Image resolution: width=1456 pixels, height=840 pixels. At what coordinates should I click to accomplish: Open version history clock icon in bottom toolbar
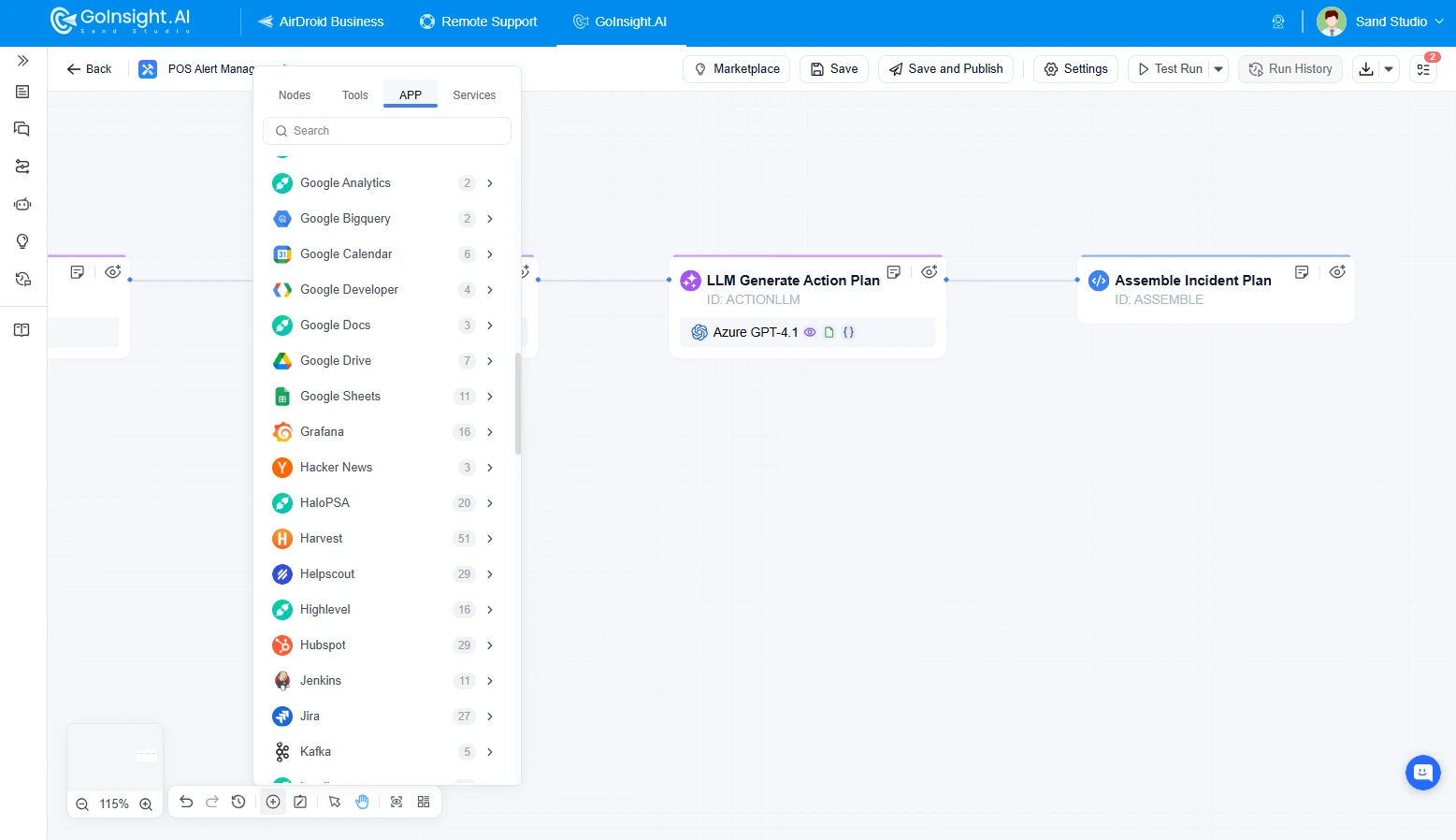pos(238,802)
